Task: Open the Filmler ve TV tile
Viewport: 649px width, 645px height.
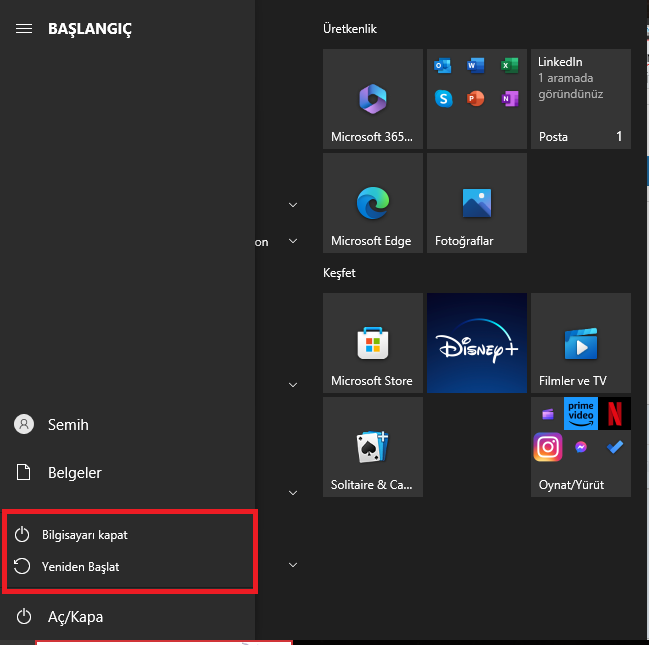Action: 581,343
